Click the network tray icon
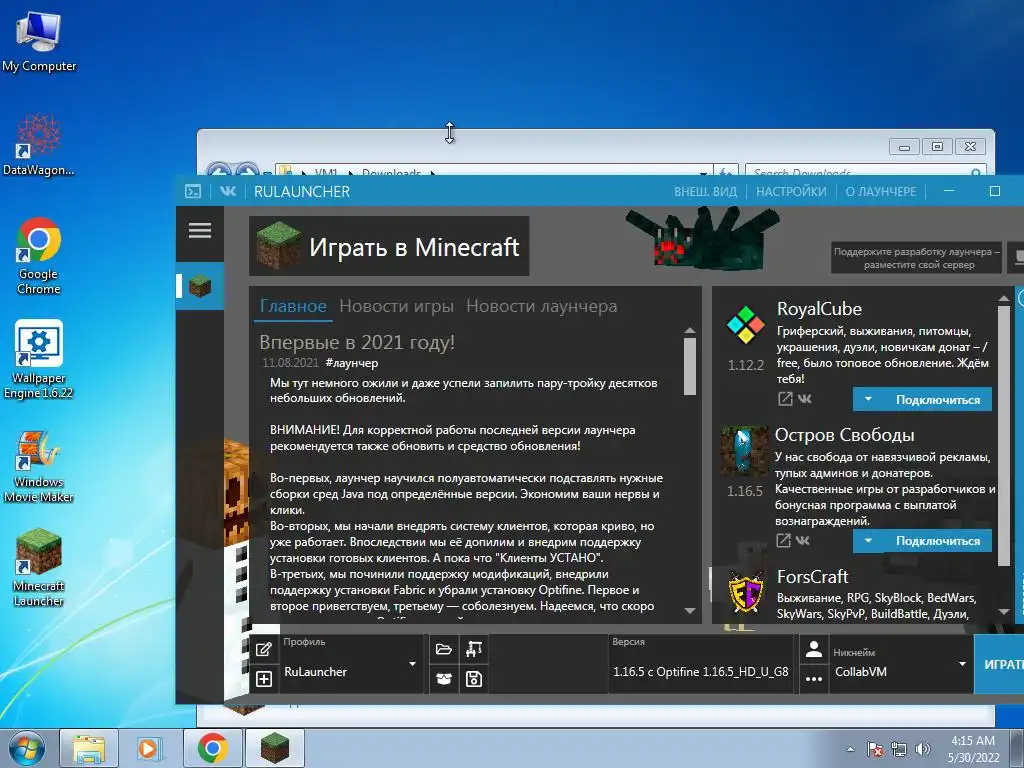1024x768 pixels. (899, 749)
